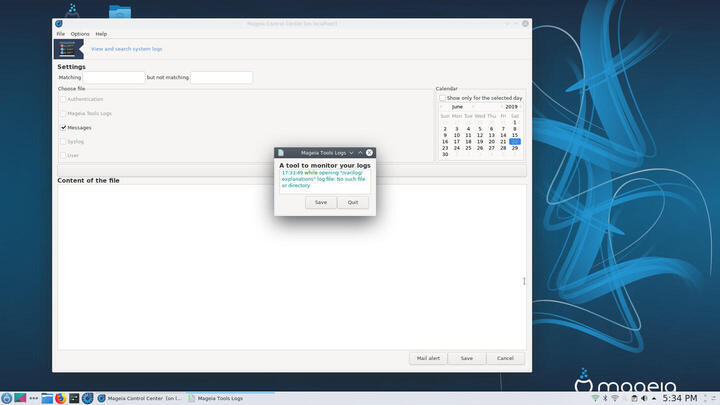Click Quit in the Mageia Tools Logs dialog
The height and width of the screenshot is (405, 720).
353,202
